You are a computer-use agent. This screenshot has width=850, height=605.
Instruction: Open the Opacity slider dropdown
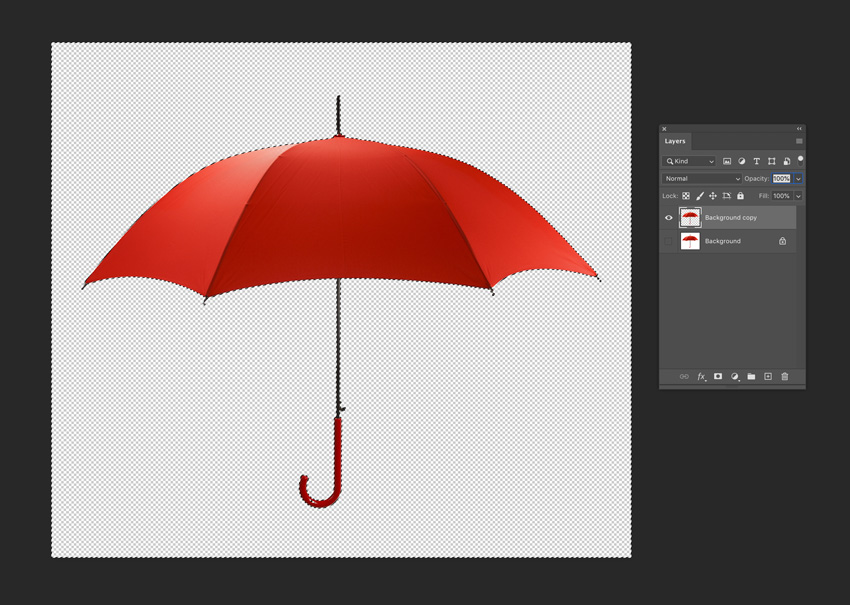click(x=798, y=178)
